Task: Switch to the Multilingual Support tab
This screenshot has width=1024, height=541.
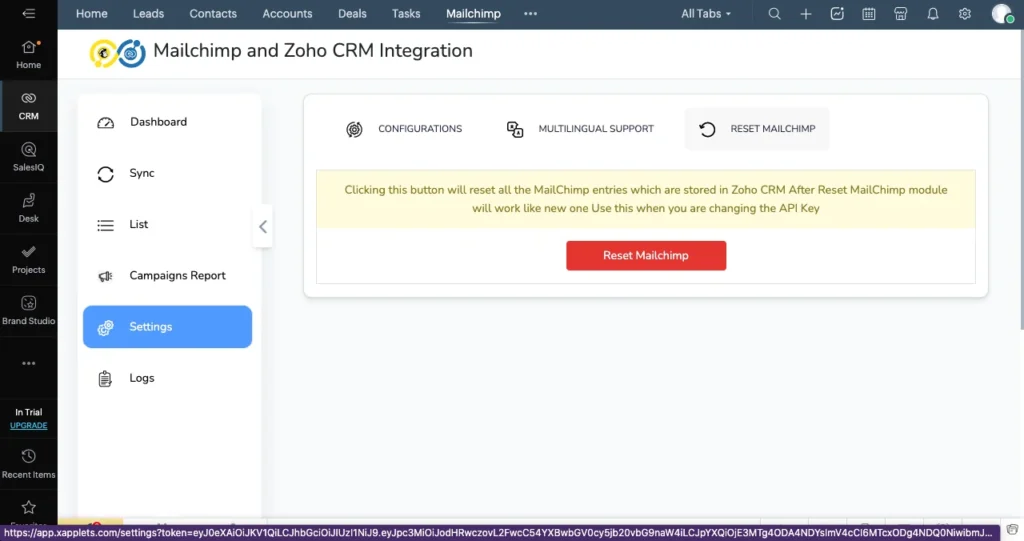Action: 580,129
